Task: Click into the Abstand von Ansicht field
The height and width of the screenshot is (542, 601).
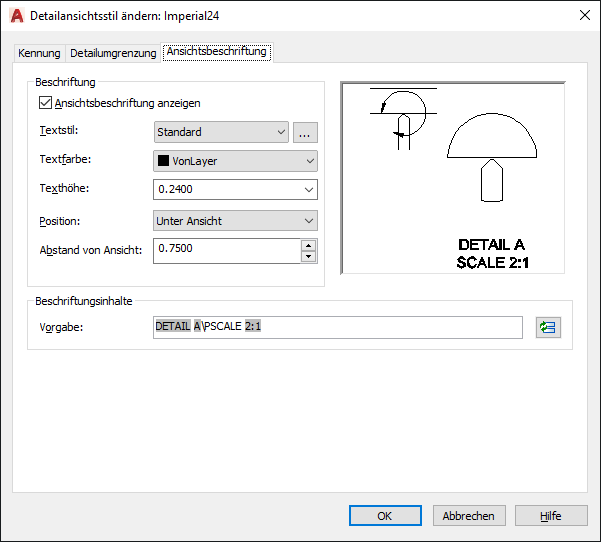Action: 227,251
